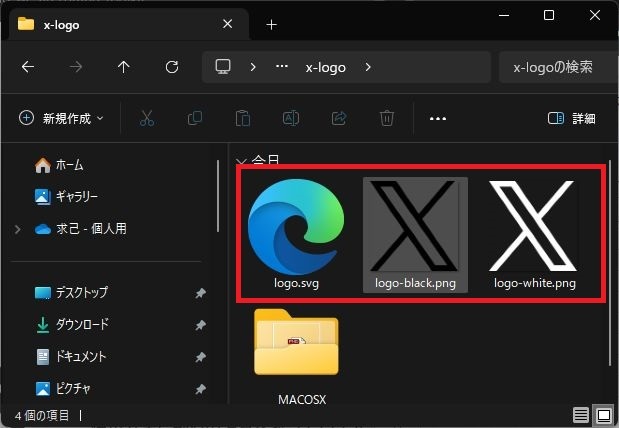Click the sidebar vertical scrollbar
Viewport: 619px width, 428px height.
coord(218,196)
